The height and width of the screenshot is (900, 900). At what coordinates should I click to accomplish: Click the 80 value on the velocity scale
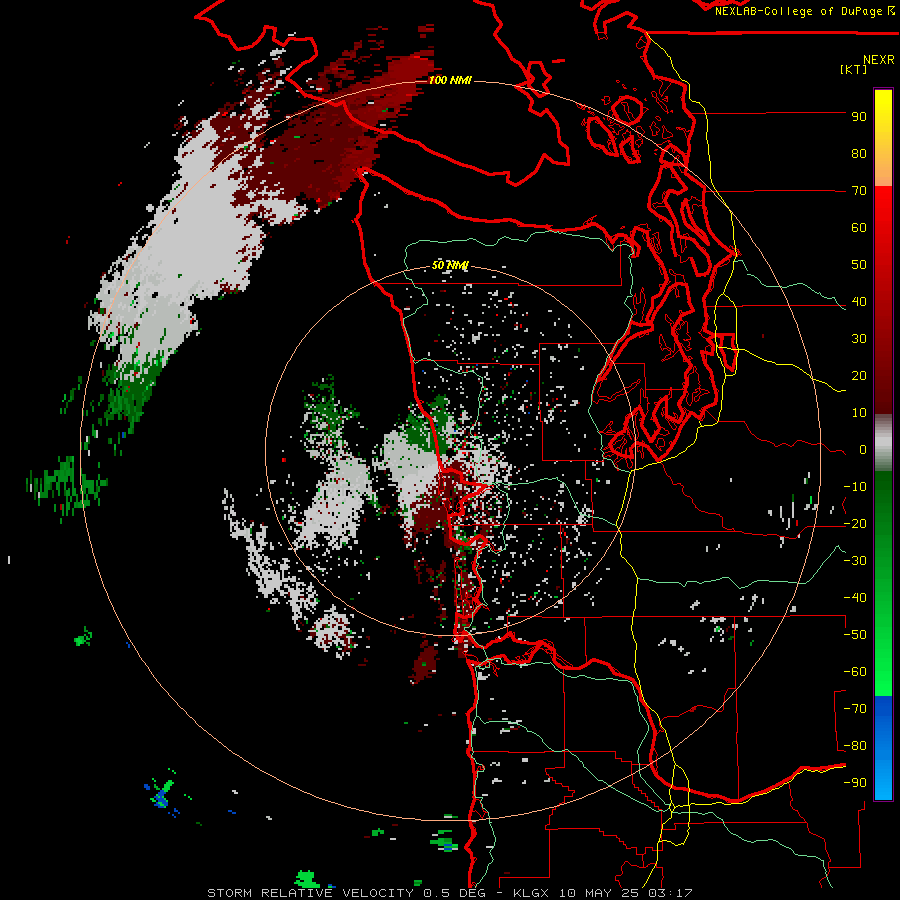click(x=859, y=153)
